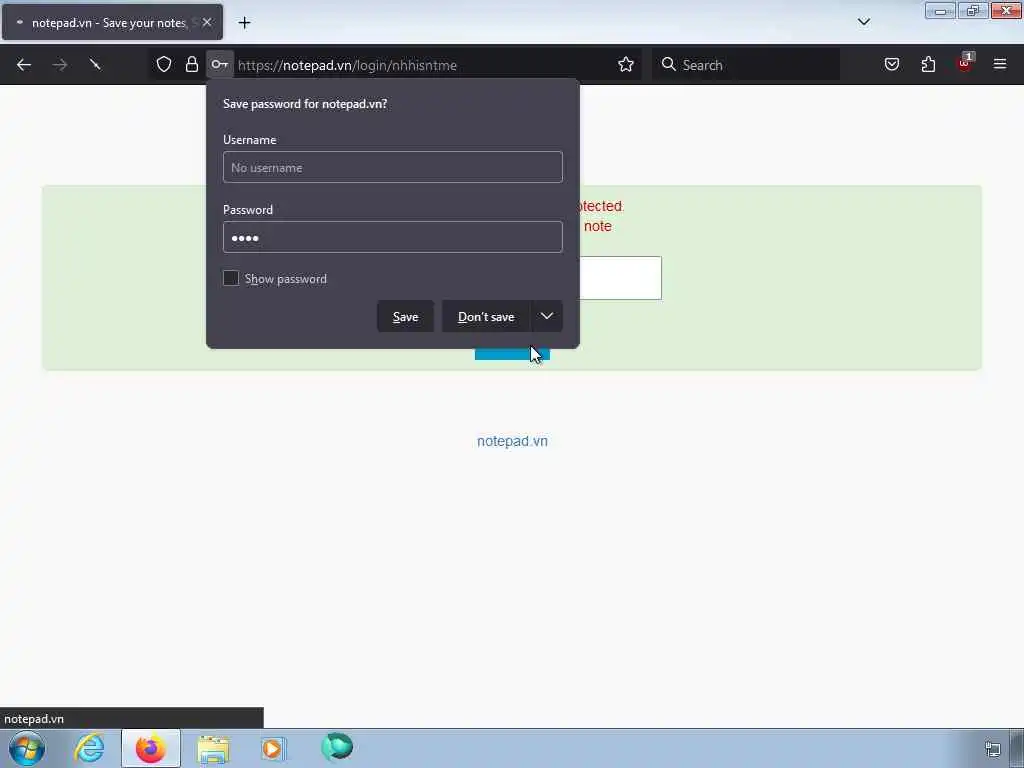The width and height of the screenshot is (1024, 768).
Task: Expand the Don't save options arrow
Action: (x=547, y=316)
